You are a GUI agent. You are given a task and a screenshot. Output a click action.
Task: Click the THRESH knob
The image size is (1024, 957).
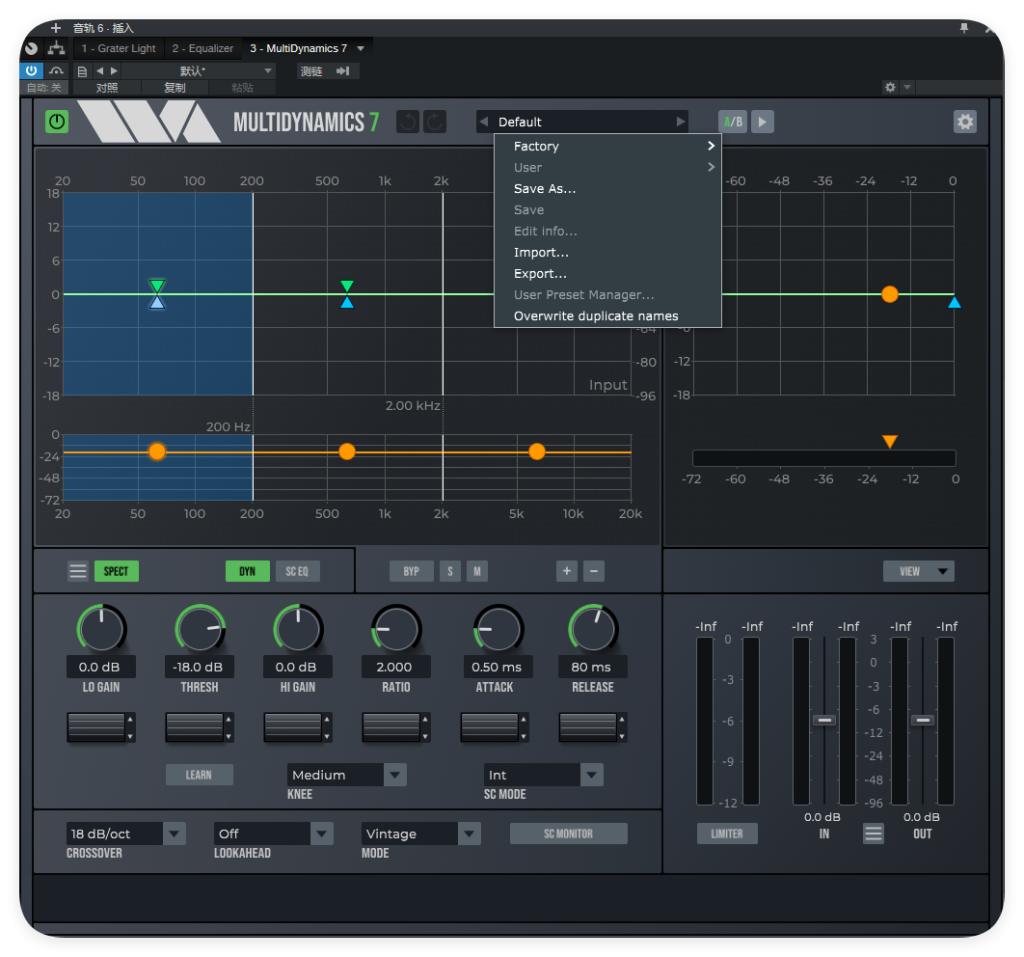point(200,629)
